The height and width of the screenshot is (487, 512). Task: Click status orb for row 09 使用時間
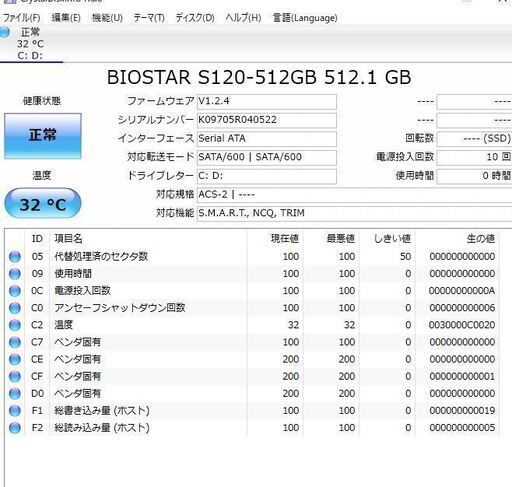point(15,274)
